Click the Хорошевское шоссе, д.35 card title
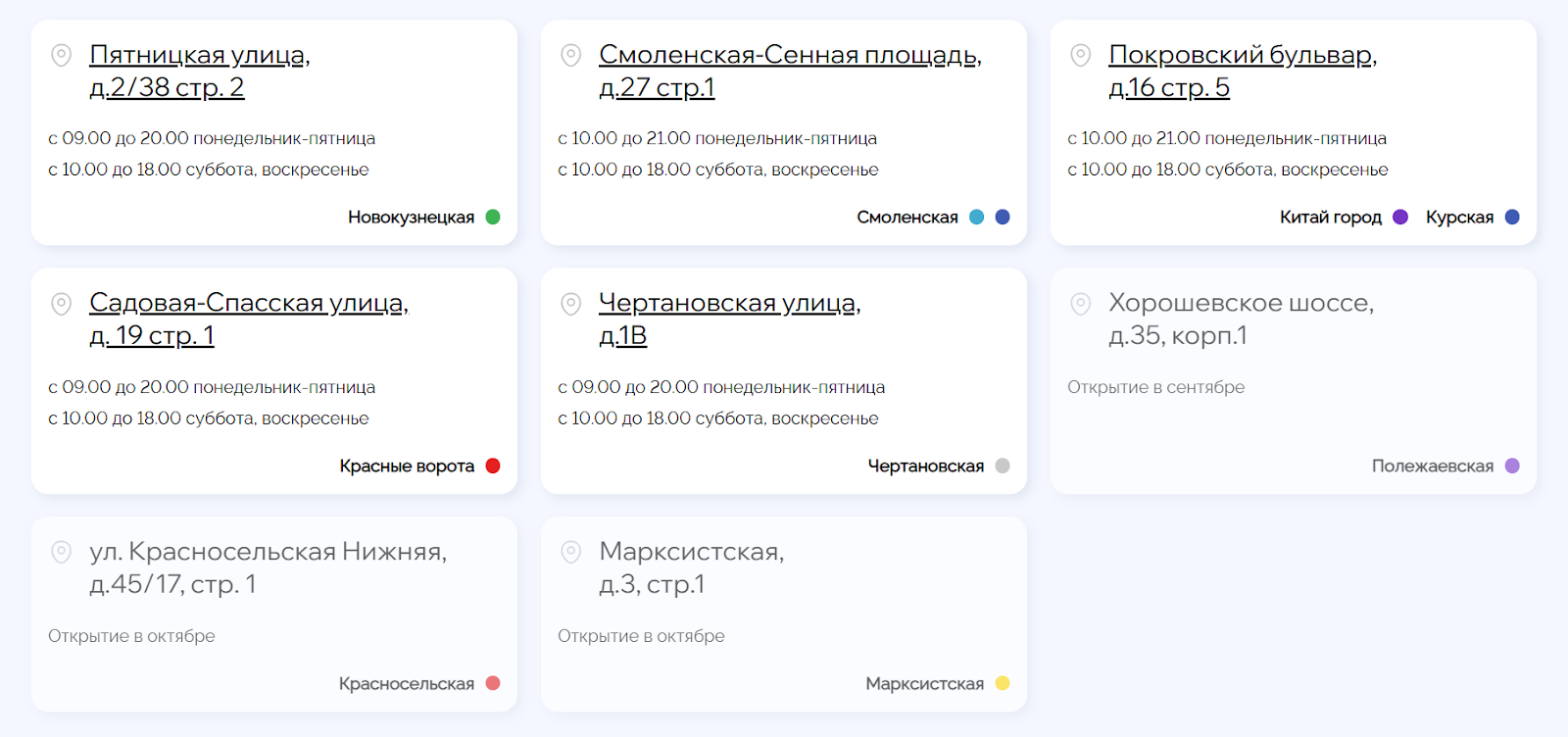 1241,319
